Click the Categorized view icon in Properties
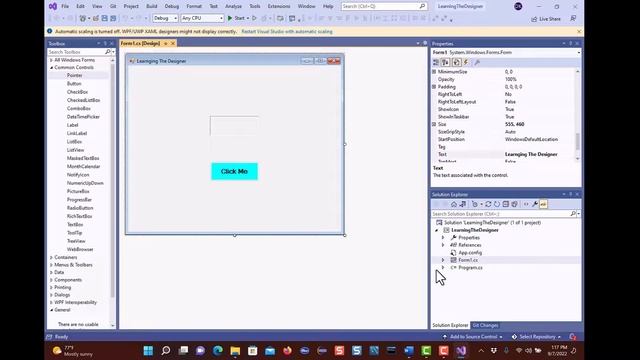The width and height of the screenshot is (640, 360). [436, 62]
